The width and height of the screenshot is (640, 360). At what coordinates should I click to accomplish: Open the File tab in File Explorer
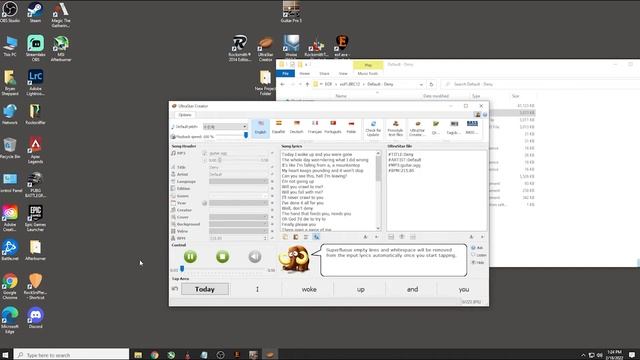(285, 73)
